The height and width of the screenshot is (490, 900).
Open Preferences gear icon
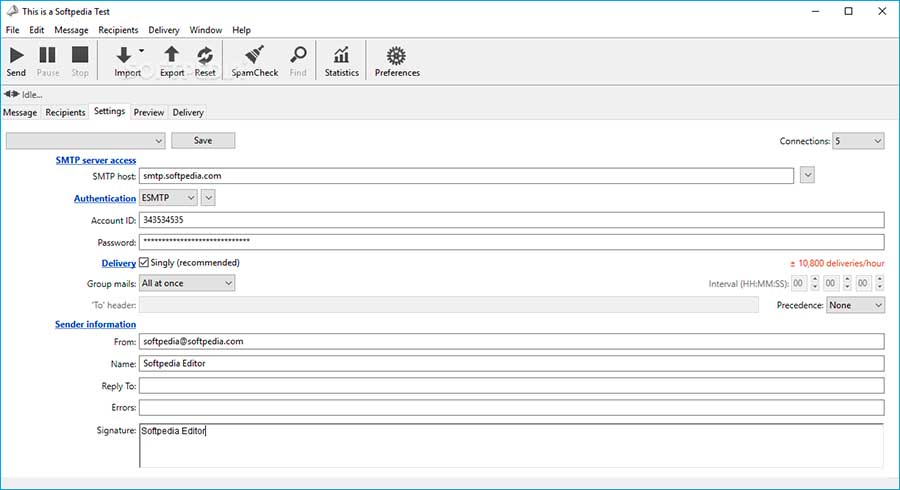tap(397, 58)
